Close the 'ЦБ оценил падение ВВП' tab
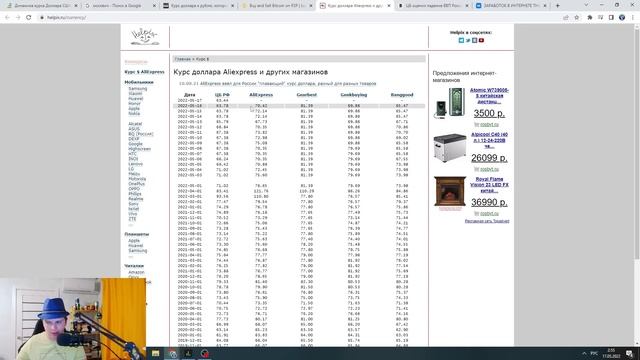Image resolution: width=640 pixels, height=360 pixels. tap(467, 6)
